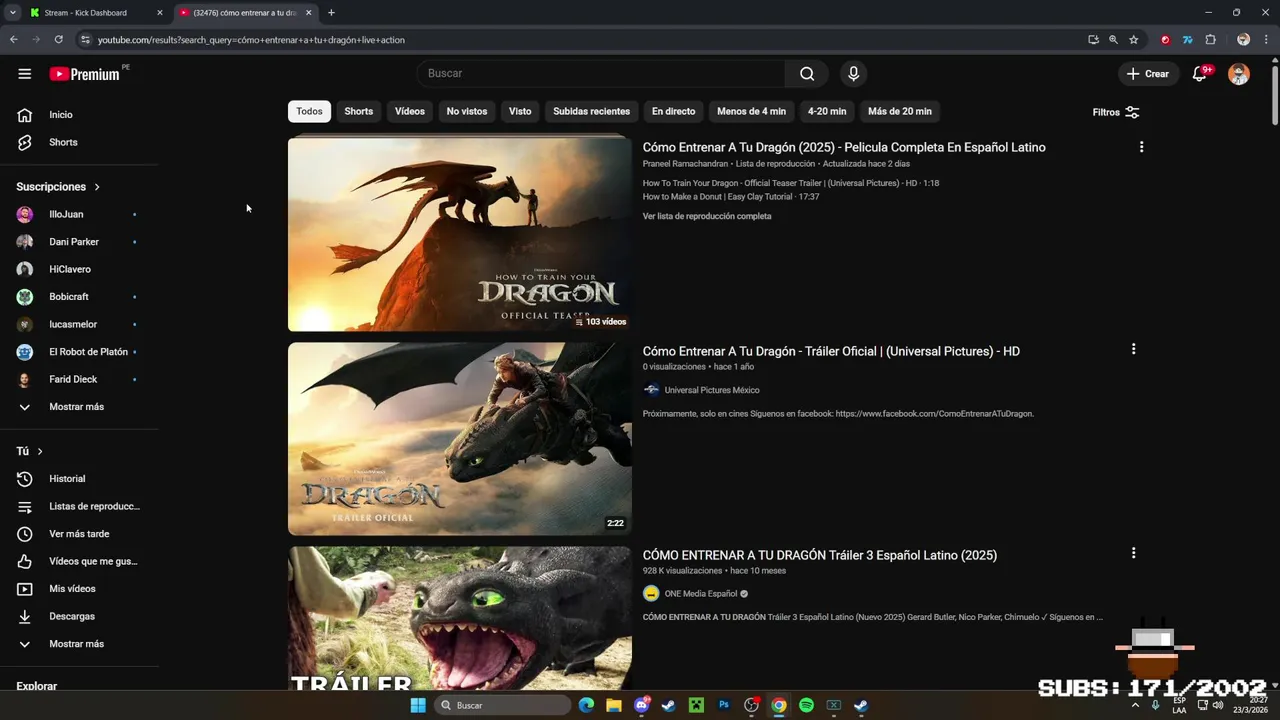Select the Todos filter chip

[309, 111]
